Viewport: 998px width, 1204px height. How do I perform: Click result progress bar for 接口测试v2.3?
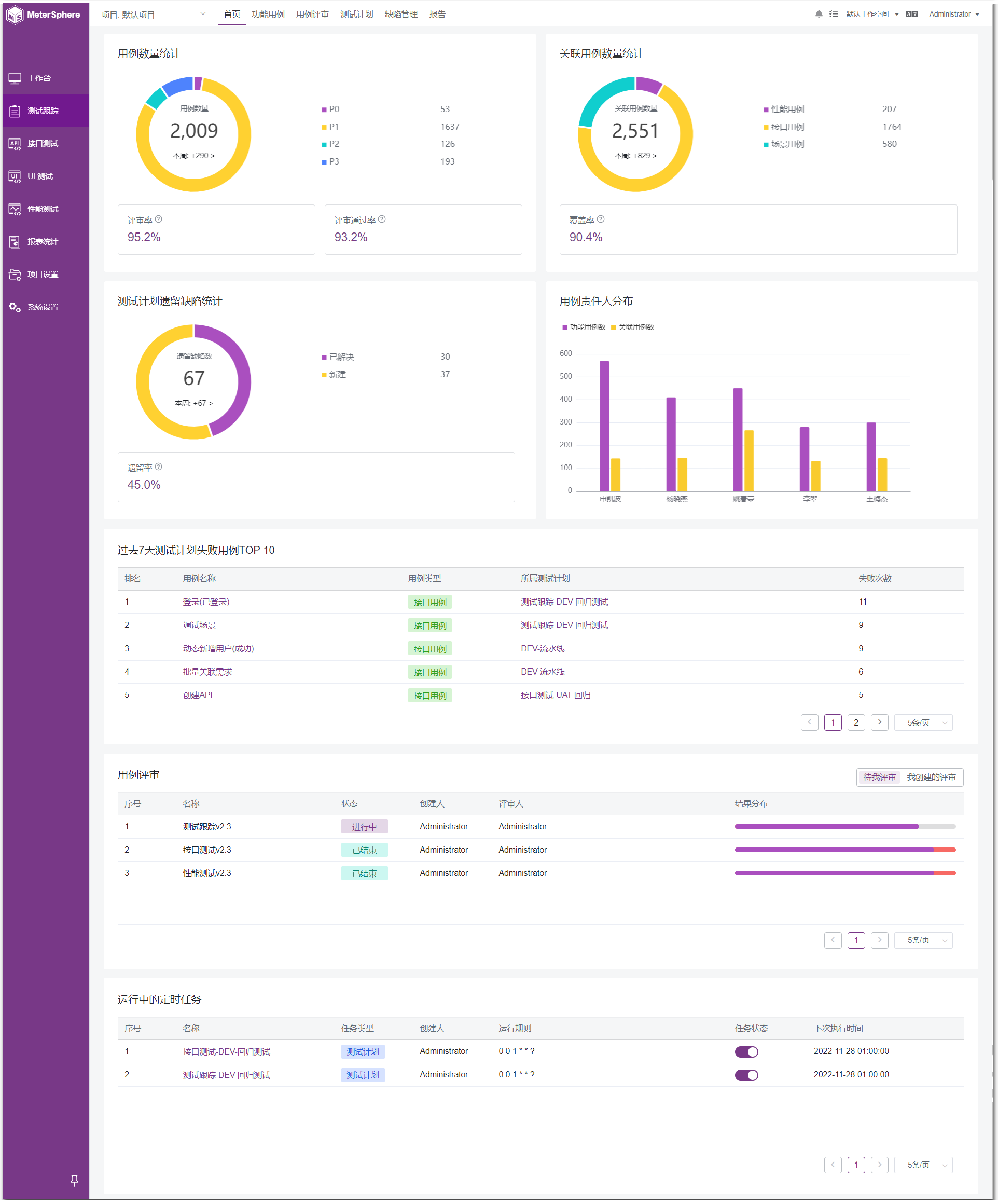point(845,850)
